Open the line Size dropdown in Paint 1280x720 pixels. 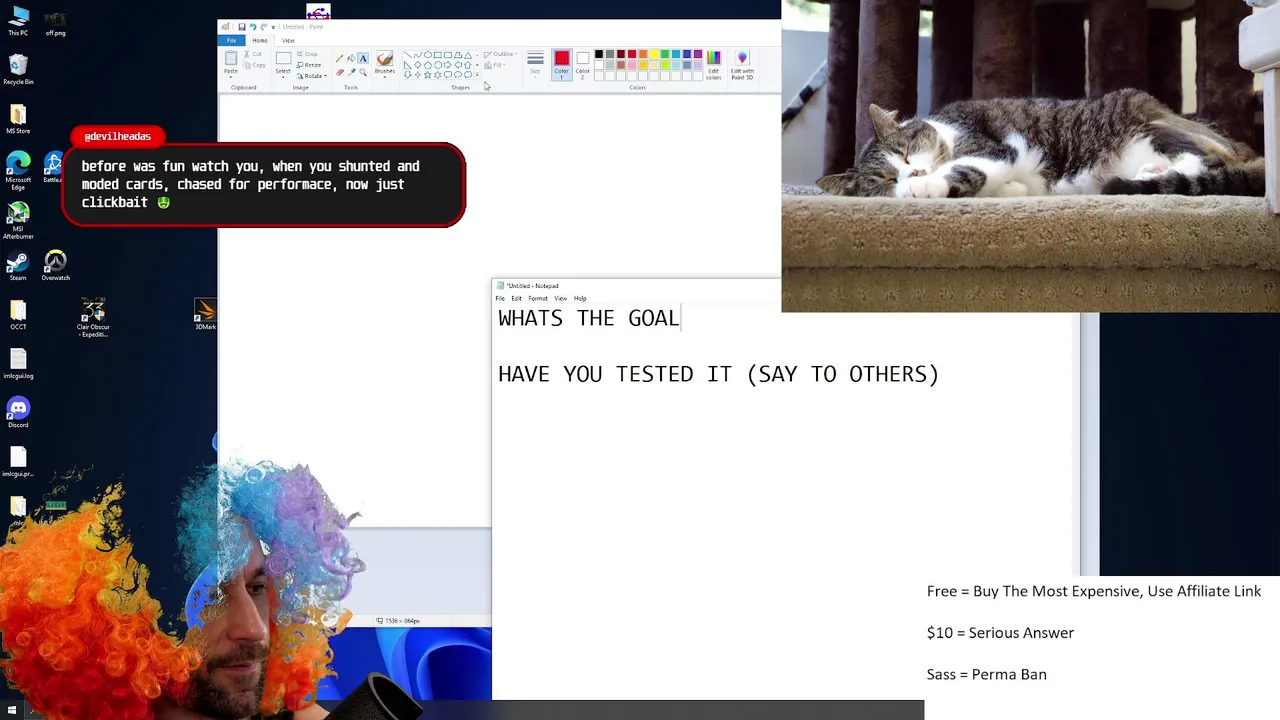pyautogui.click(x=535, y=64)
